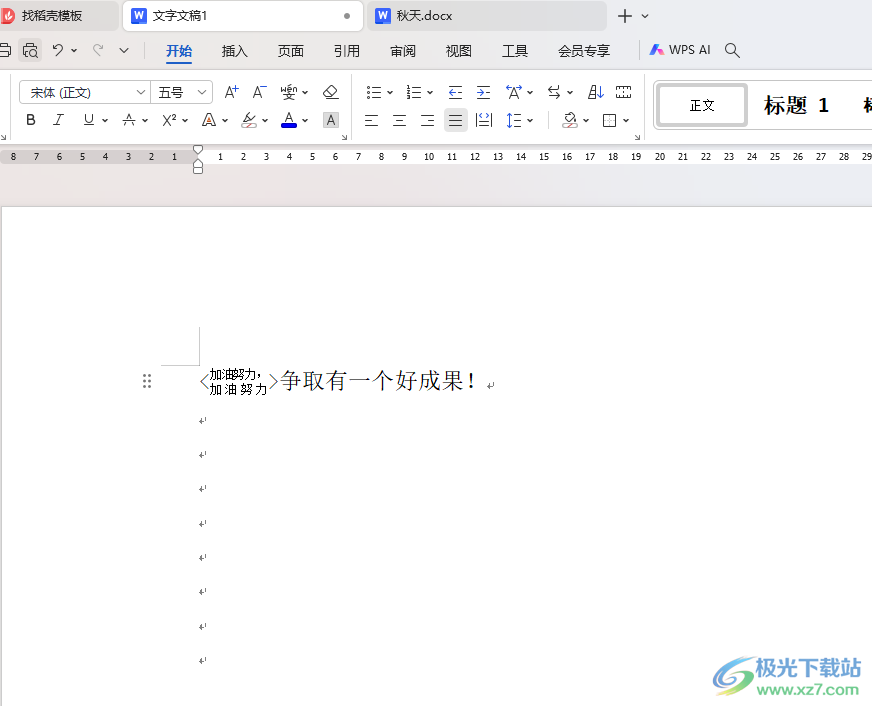Decrease font size with A- icon

click(x=260, y=92)
